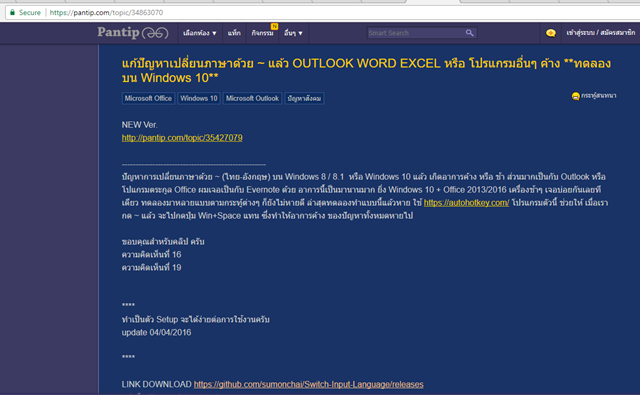Click the line 'ความคิดเห็นที่ 16'

pos(151,255)
